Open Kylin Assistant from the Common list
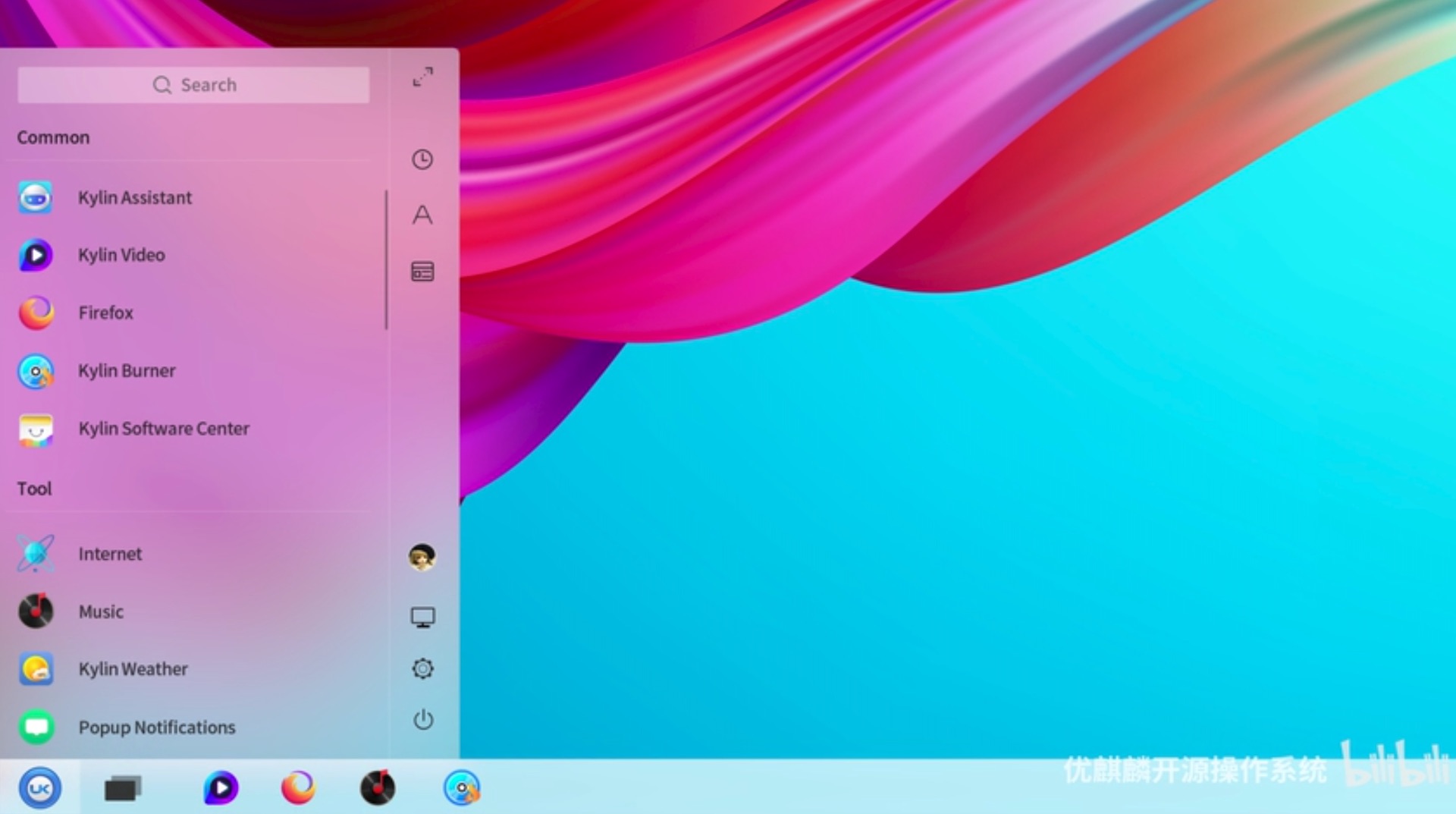The height and width of the screenshot is (814, 1456). tap(135, 197)
